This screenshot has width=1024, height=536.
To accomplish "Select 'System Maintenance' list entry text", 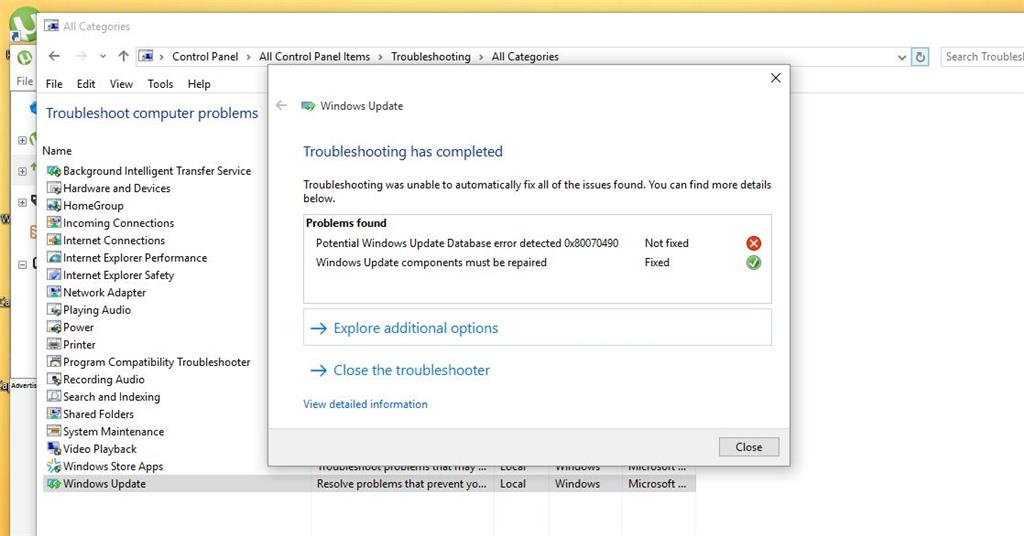I will pos(114,432).
